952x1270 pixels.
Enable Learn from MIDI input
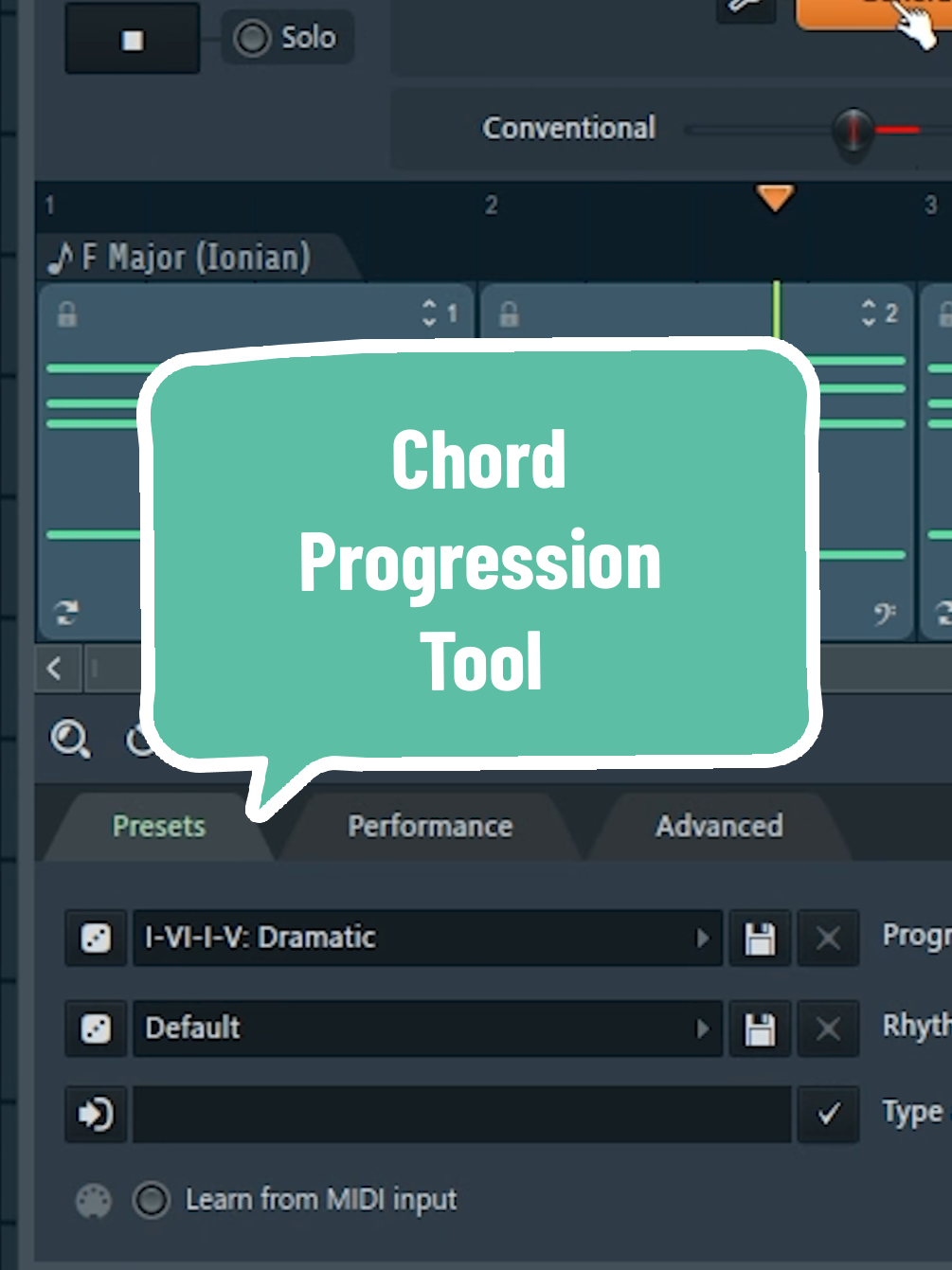click(152, 1200)
